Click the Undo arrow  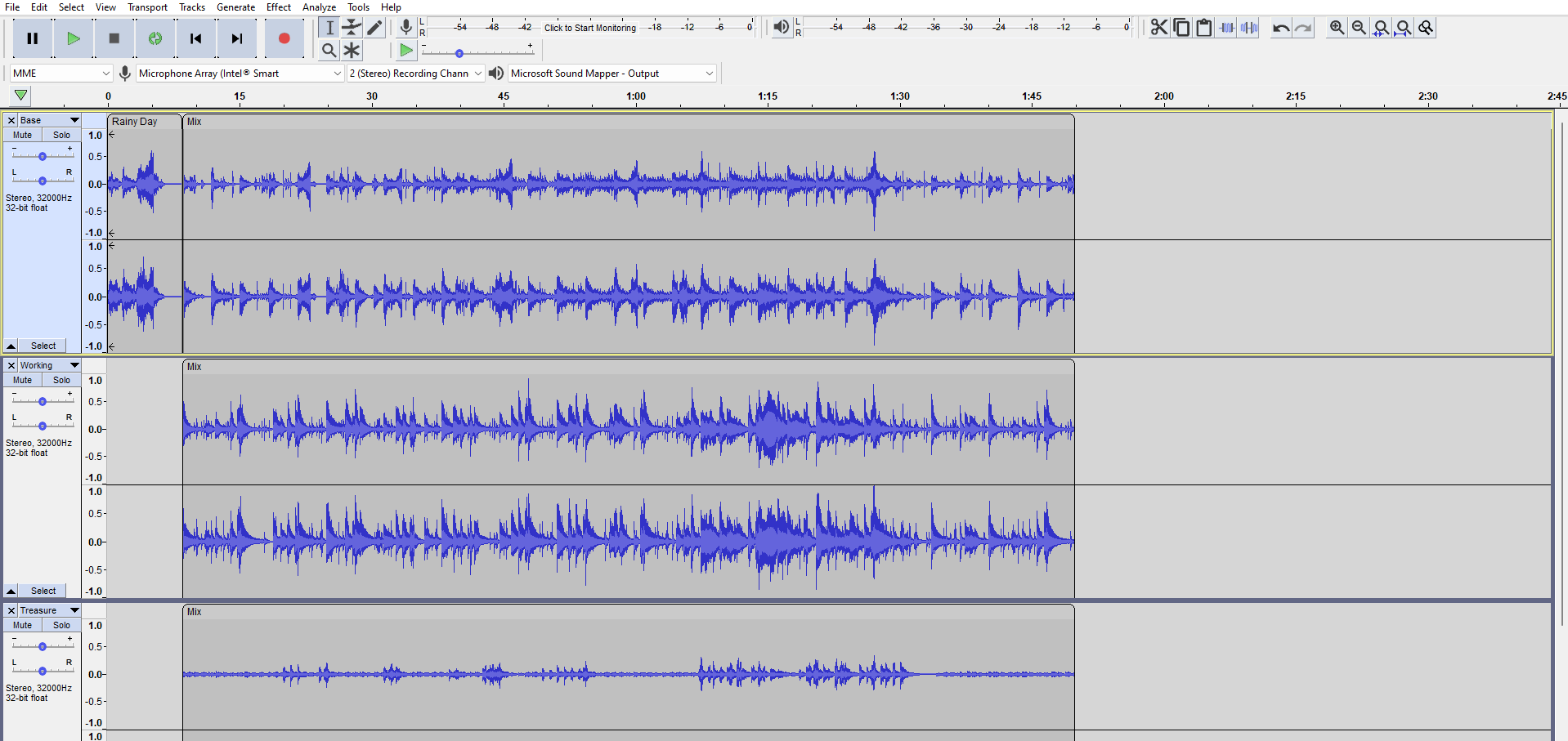1281,27
